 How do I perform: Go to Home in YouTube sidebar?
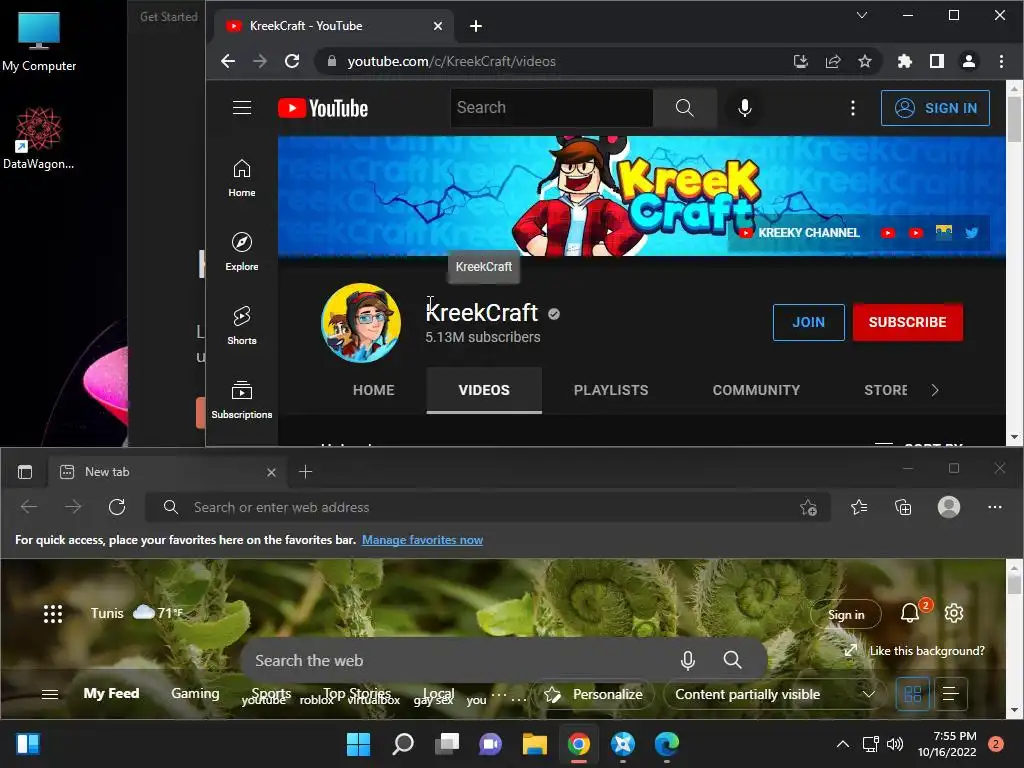tap(242, 178)
